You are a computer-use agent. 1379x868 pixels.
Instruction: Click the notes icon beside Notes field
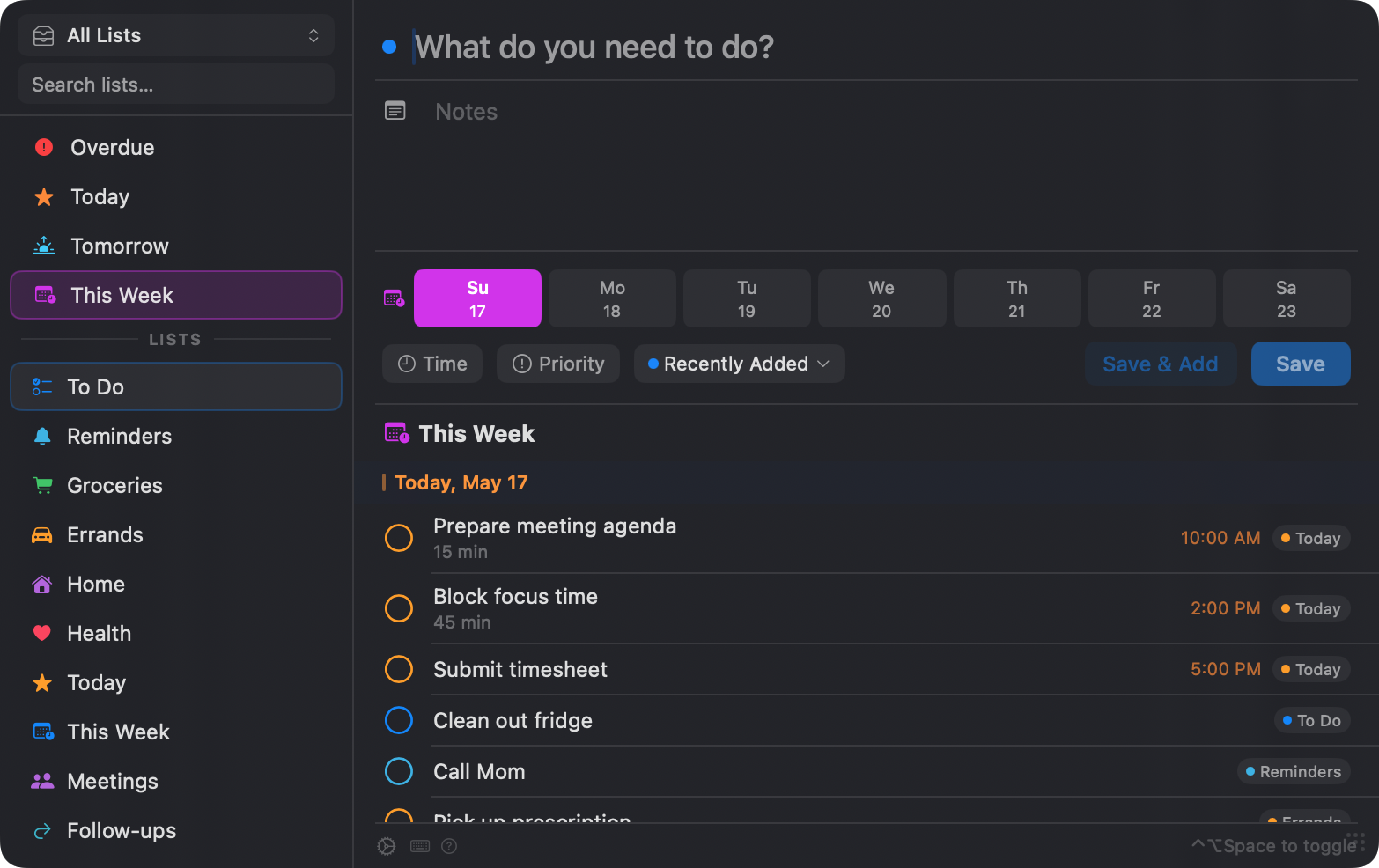coord(395,110)
